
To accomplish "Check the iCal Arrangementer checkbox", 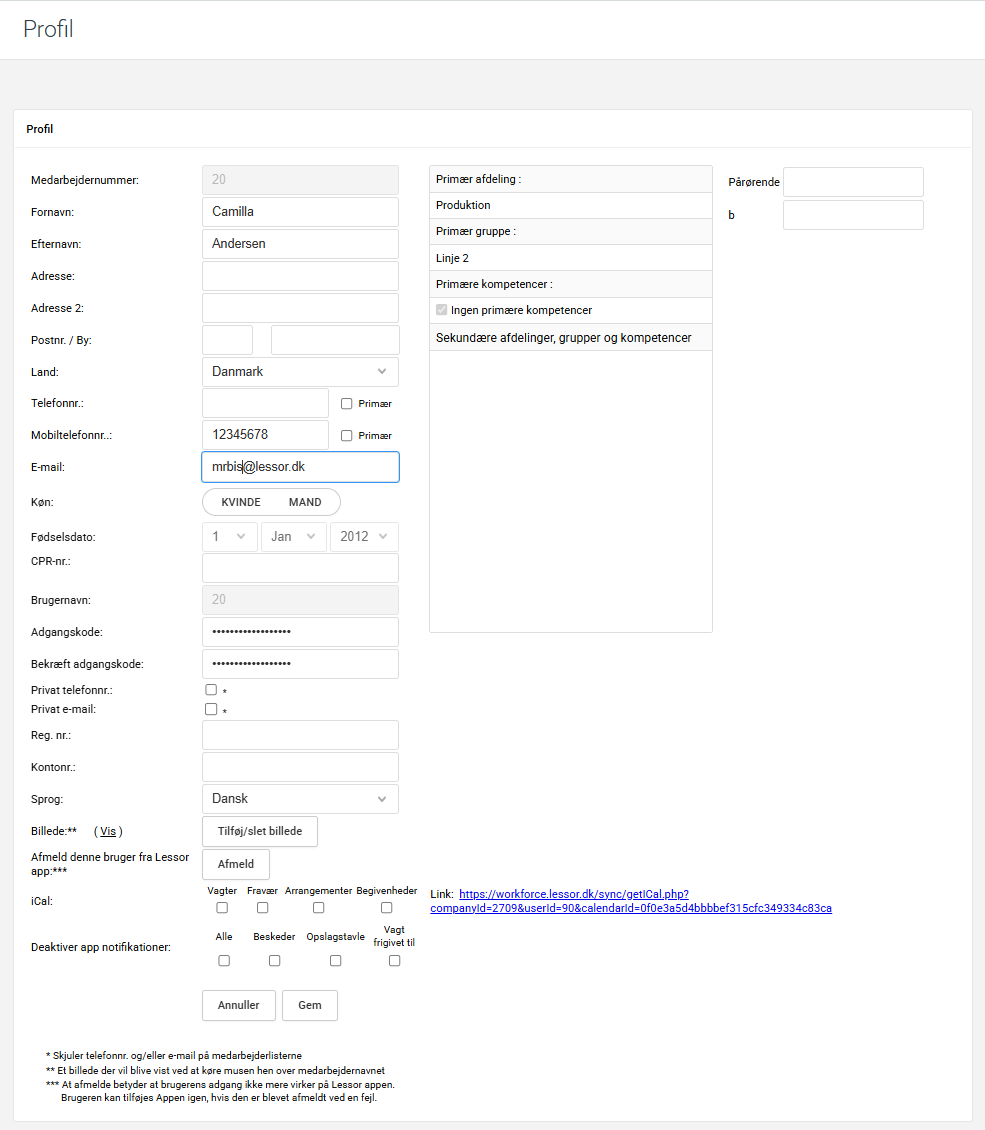I will [318, 908].
